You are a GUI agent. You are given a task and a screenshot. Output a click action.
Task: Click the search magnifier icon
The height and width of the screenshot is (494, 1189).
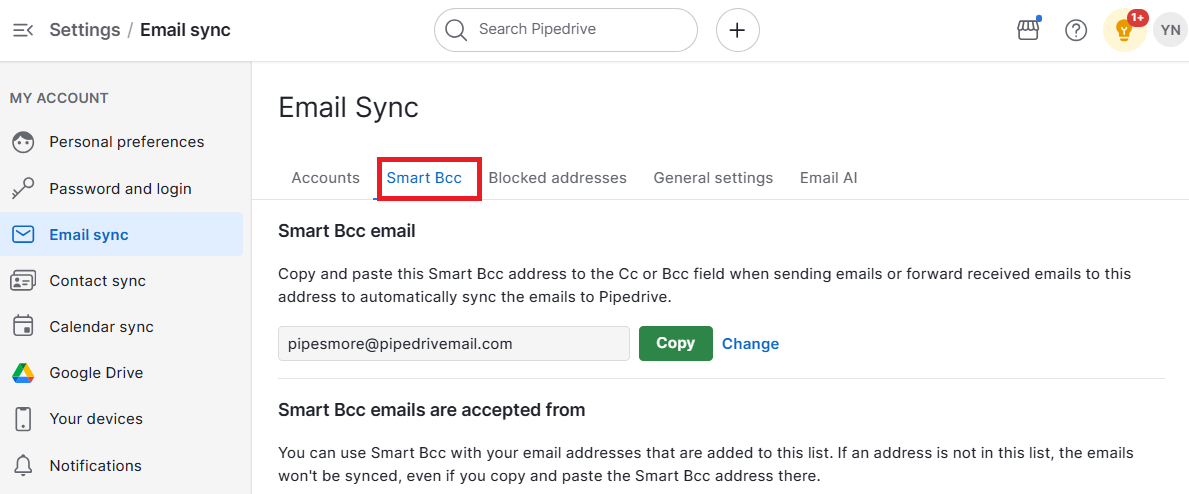click(x=456, y=30)
